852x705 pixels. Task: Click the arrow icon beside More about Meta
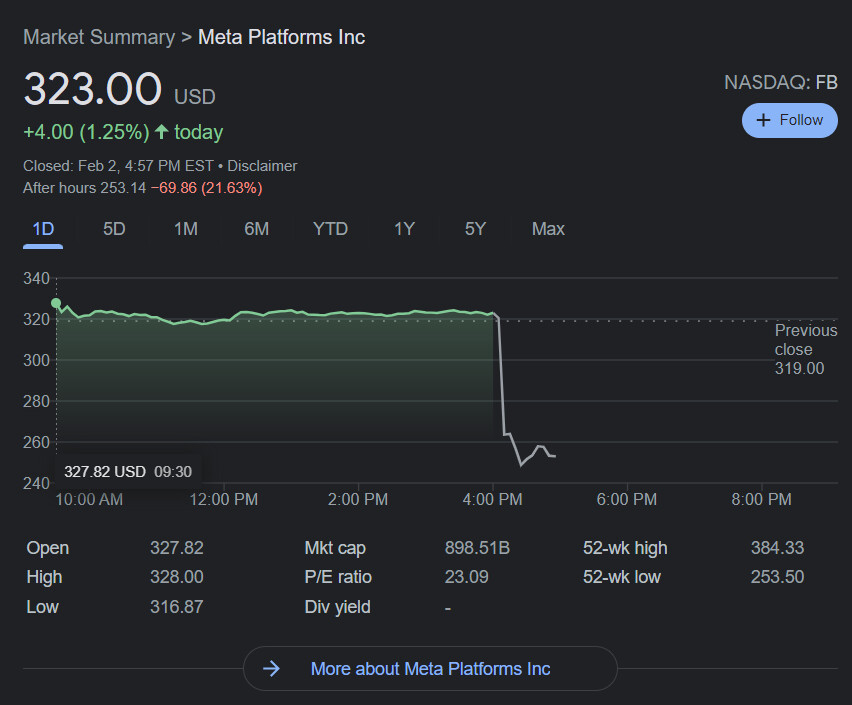coord(271,668)
